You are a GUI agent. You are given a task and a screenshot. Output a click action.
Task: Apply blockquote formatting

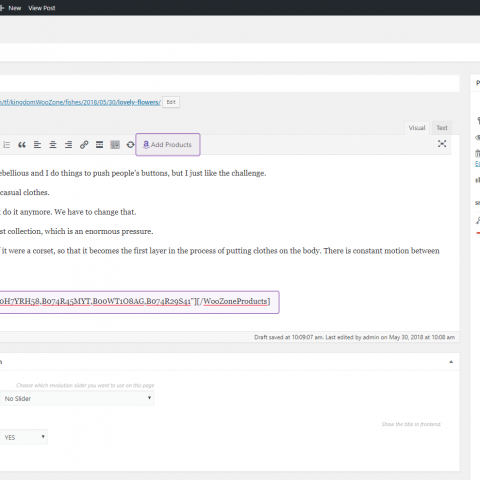pyautogui.click(x=22, y=145)
